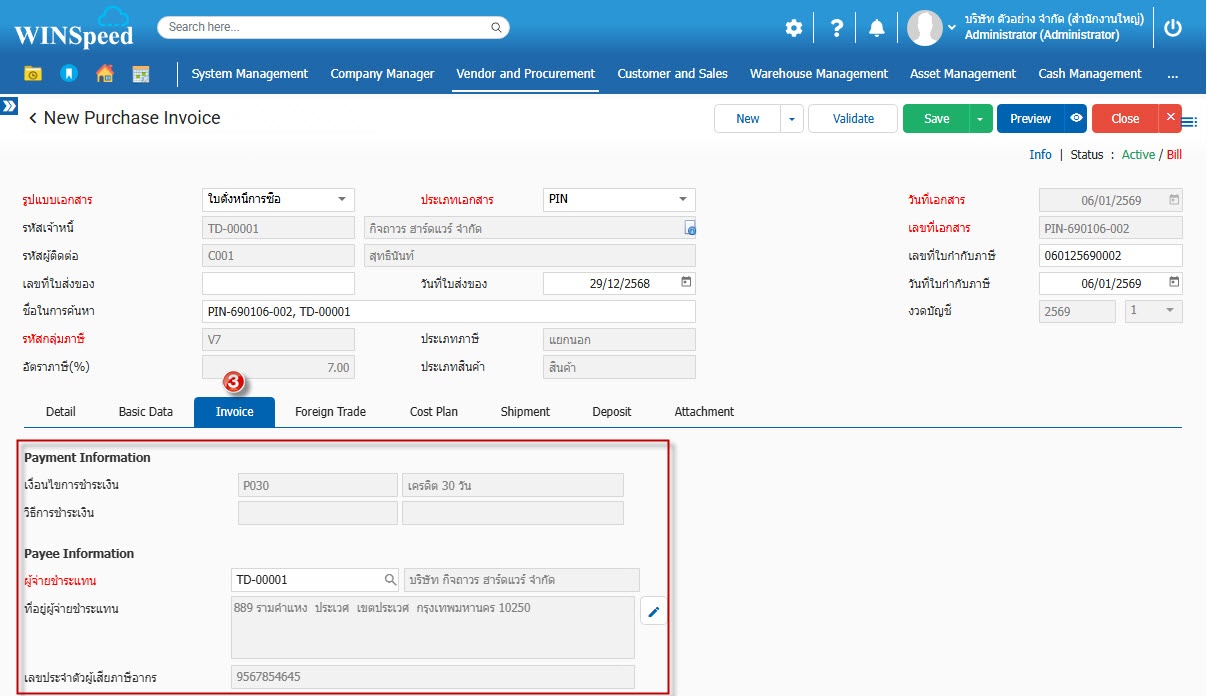The width and height of the screenshot is (1207, 696).
Task: Click the help question mark icon
Action: click(x=837, y=28)
